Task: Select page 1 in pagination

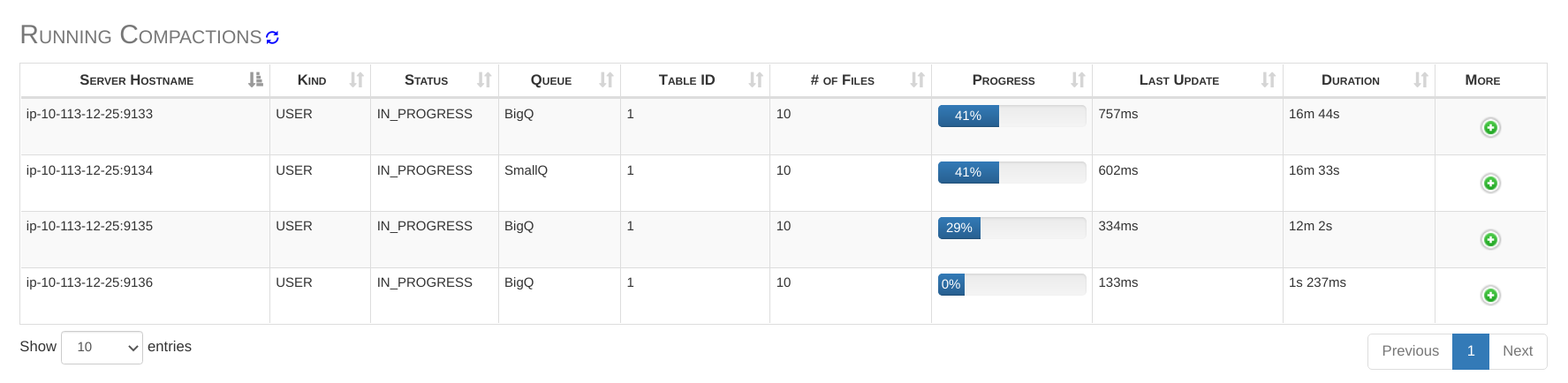Action: [x=1470, y=351]
